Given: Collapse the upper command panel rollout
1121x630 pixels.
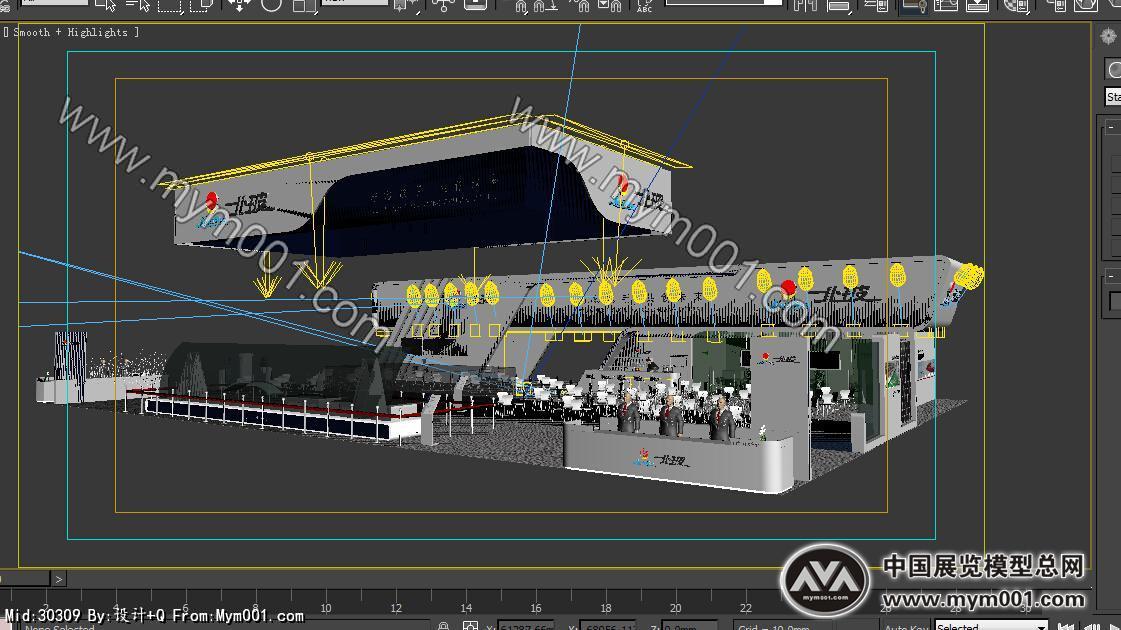Looking at the screenshot, I should [x=1112, y=127].
